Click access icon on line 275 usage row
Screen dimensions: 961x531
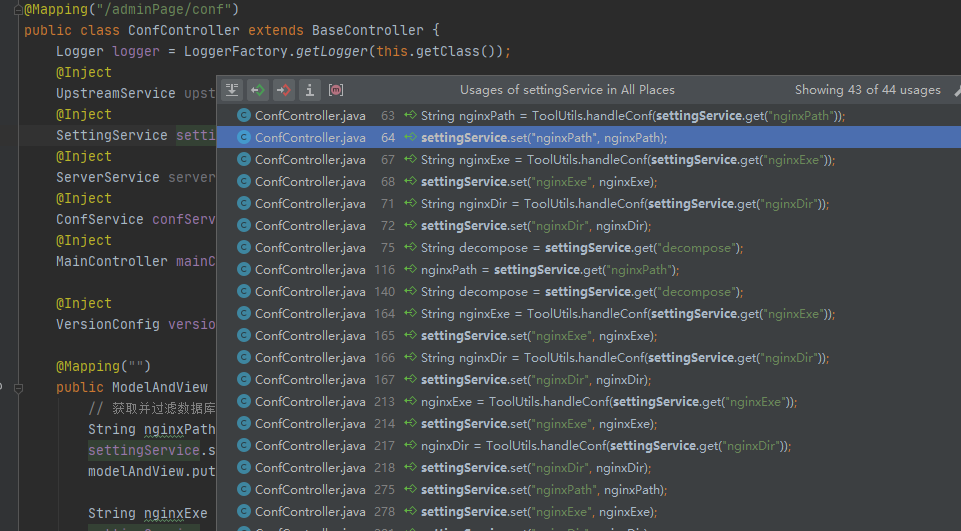pos(411,489)
